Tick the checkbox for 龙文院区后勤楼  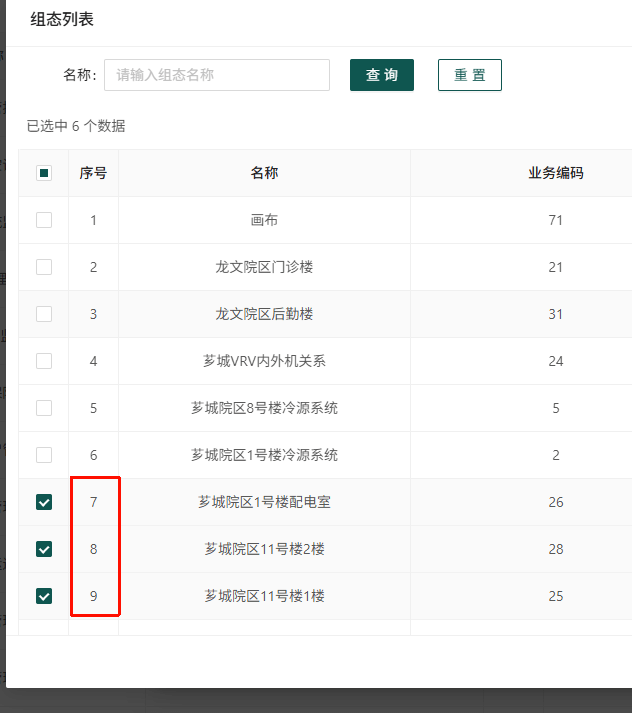click(44, 314)
